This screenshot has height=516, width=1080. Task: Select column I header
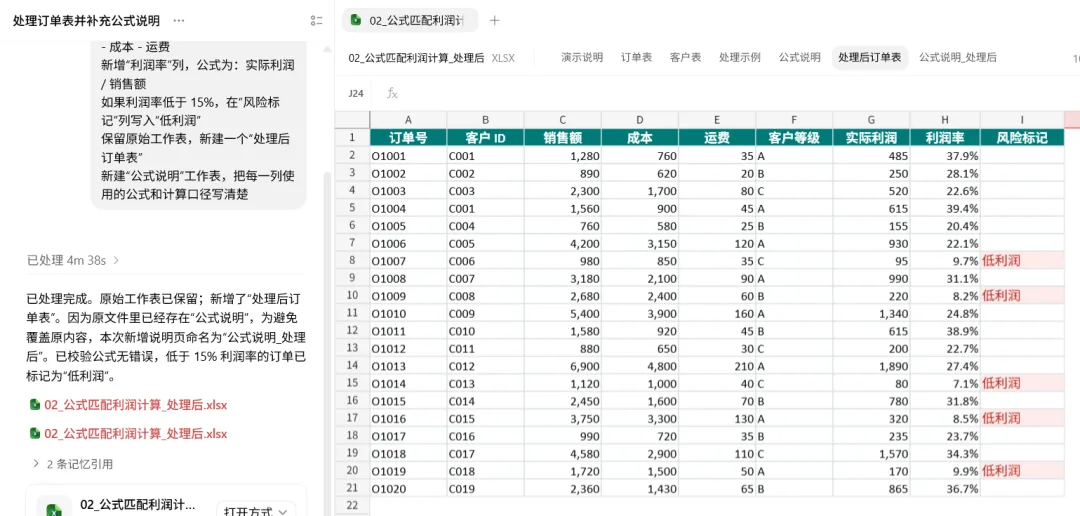click(1022, 120)
